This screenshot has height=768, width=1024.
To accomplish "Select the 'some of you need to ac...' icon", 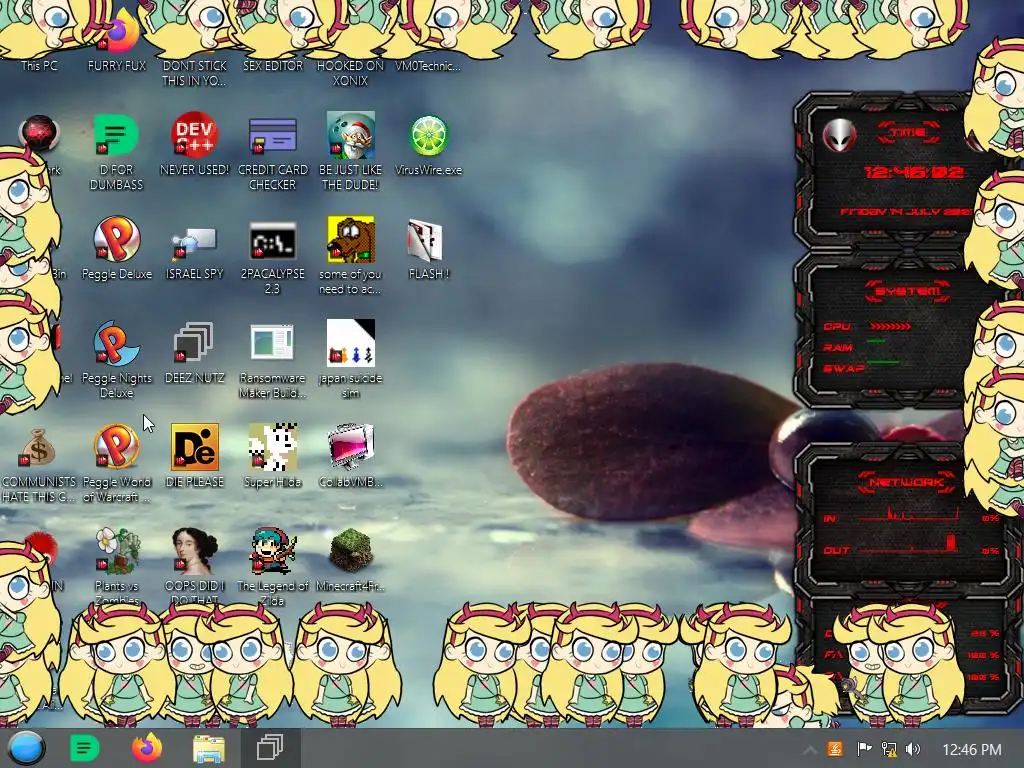I will click(351, 240).
